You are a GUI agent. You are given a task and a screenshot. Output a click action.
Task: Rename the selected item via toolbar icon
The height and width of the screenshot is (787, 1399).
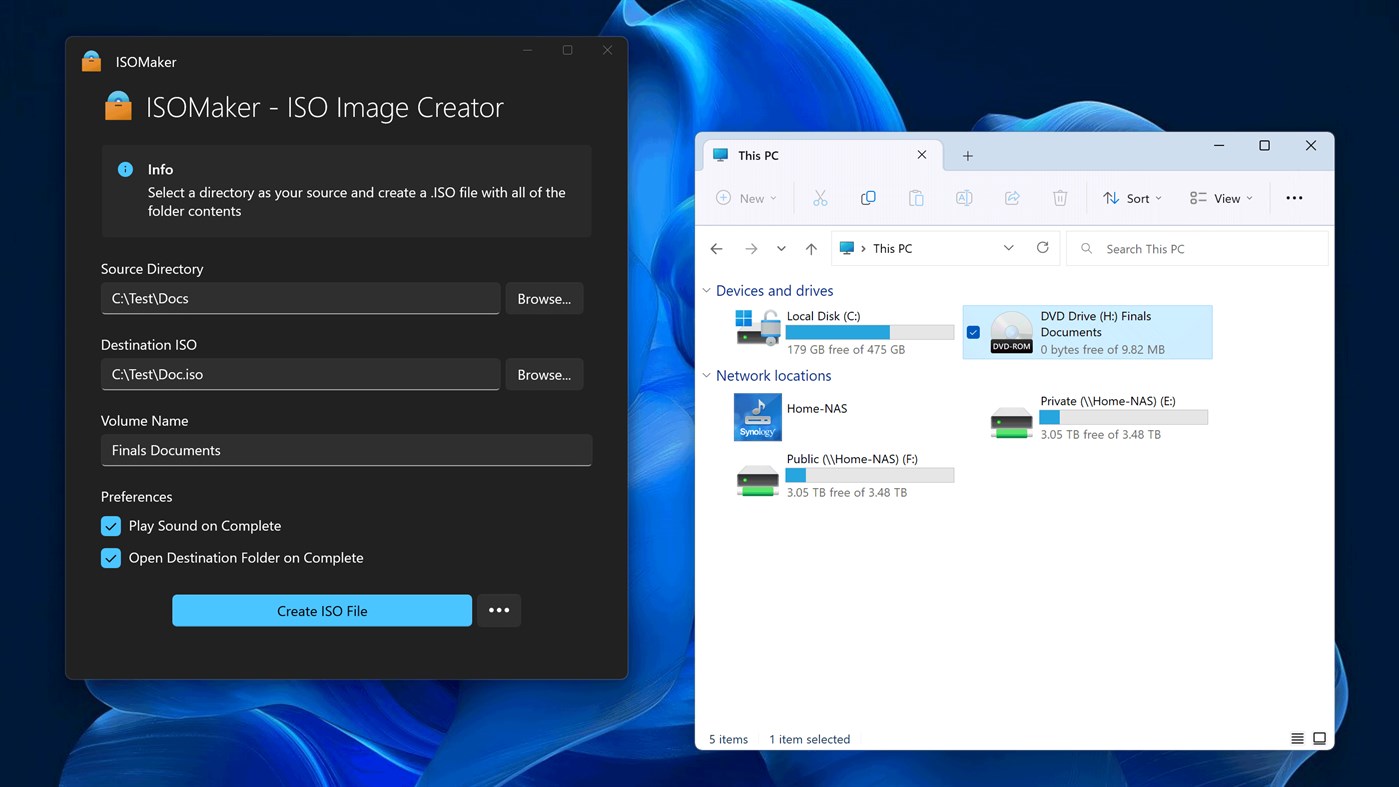[964, 197]
